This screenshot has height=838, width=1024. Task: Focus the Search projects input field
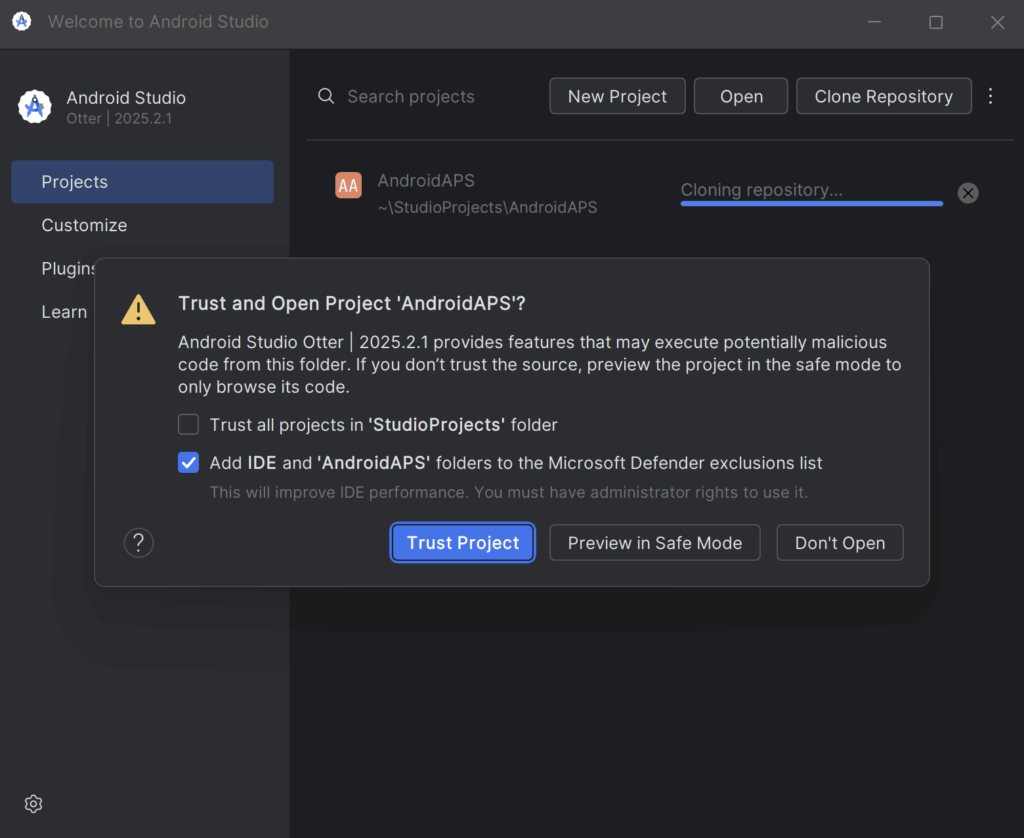(x=430, y=96)
